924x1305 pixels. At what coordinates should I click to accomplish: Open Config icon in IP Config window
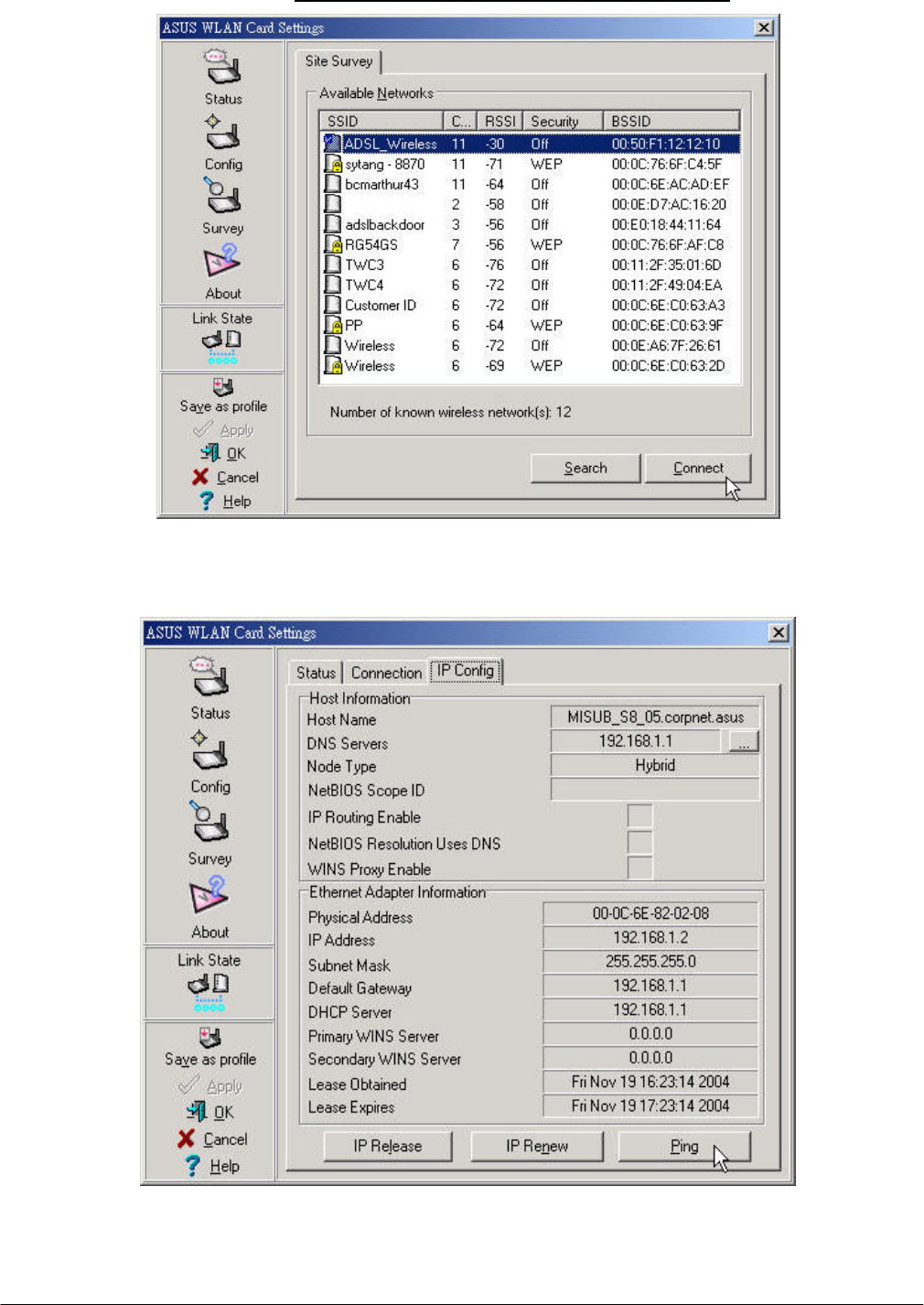coord(210,750)
